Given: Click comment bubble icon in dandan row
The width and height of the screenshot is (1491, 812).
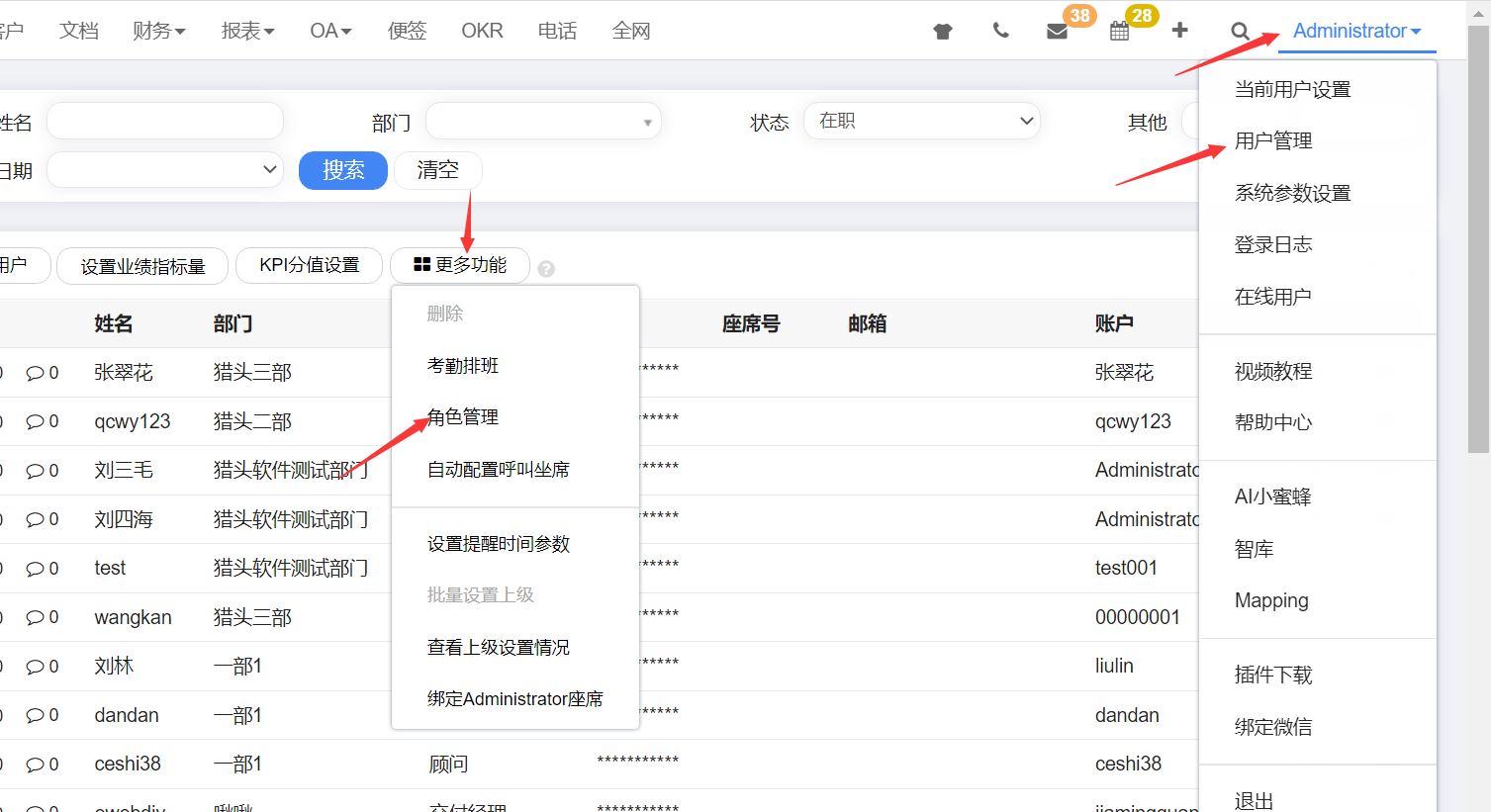Looking at the screenshot, I should (x=36, y=715).
